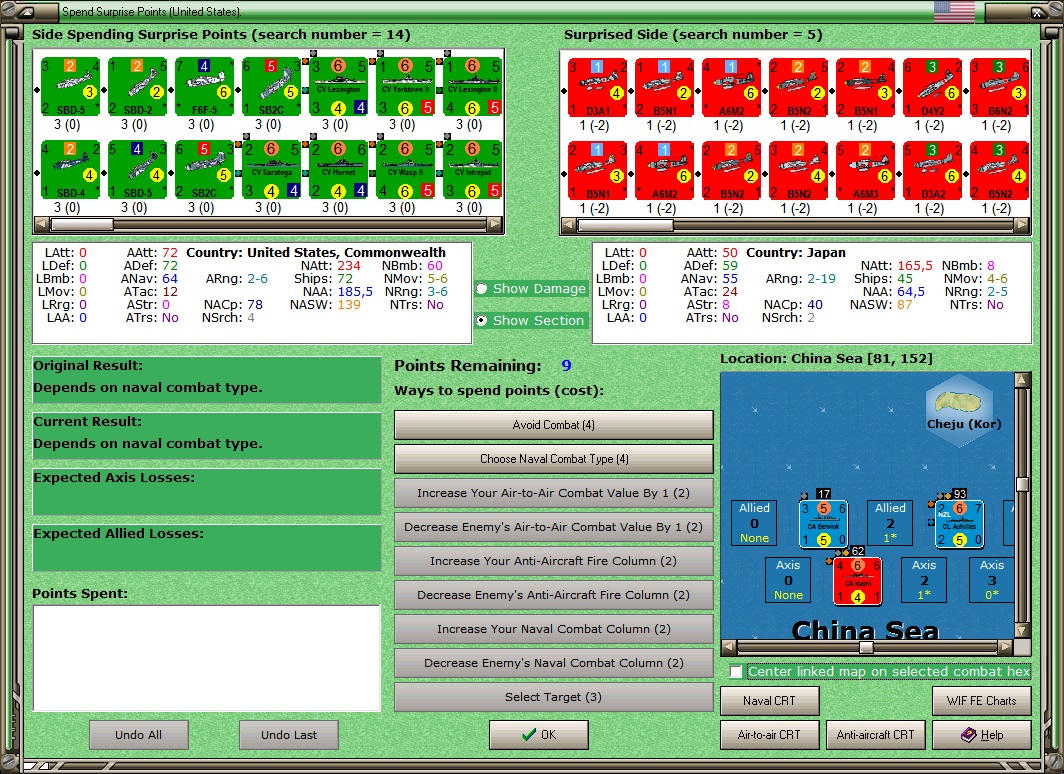Viewport: 1064px width, 774px height.
Task: Select the CL Achilles cruiser on map
Action: coord(959,523)
